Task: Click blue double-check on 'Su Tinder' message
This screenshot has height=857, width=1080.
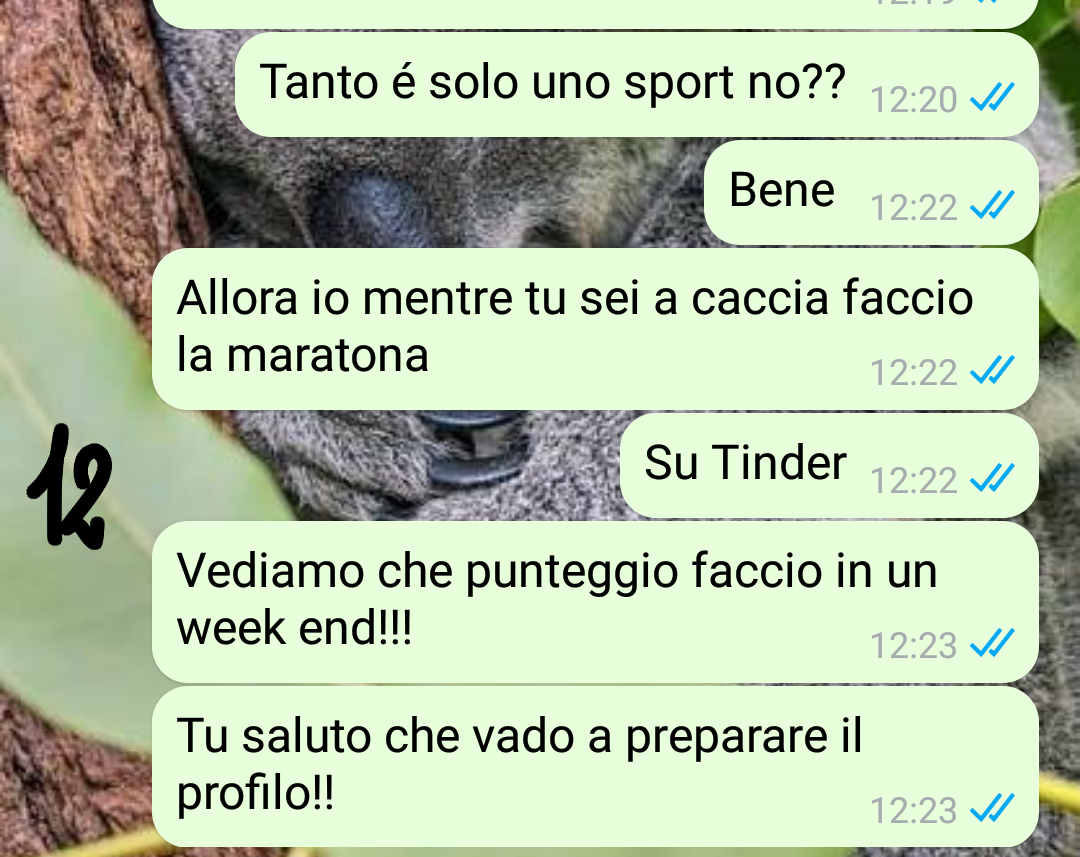Action: [992, 477]
